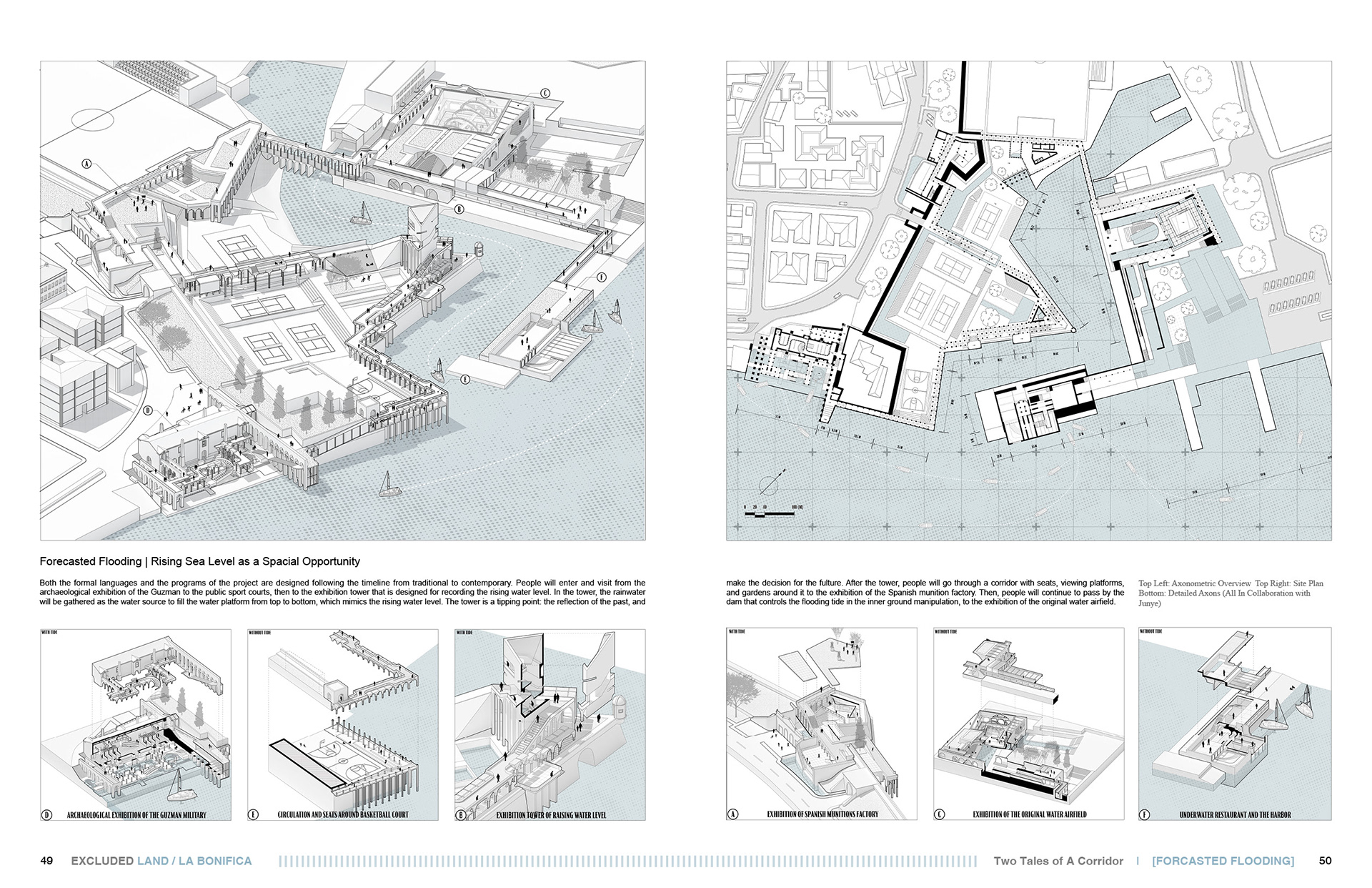Click page number 50 in the footer
Viewport: 1372px width, 888px height.
pos(1325,861)
